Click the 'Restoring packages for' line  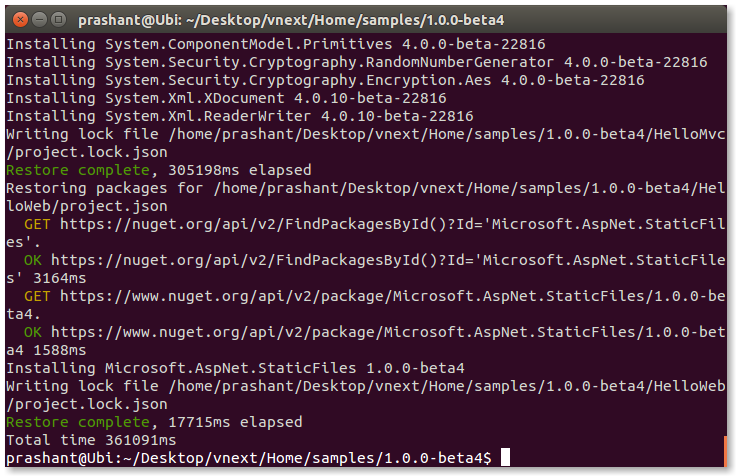coord(366,197)
